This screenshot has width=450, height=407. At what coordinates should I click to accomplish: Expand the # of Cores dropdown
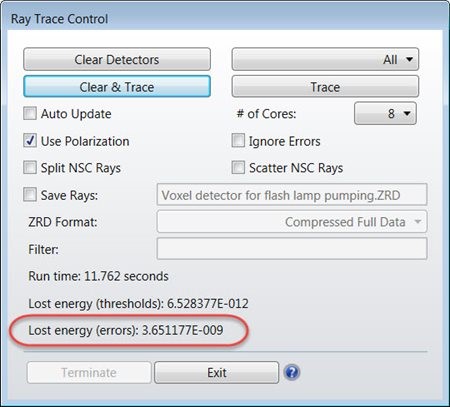[385, 114]
